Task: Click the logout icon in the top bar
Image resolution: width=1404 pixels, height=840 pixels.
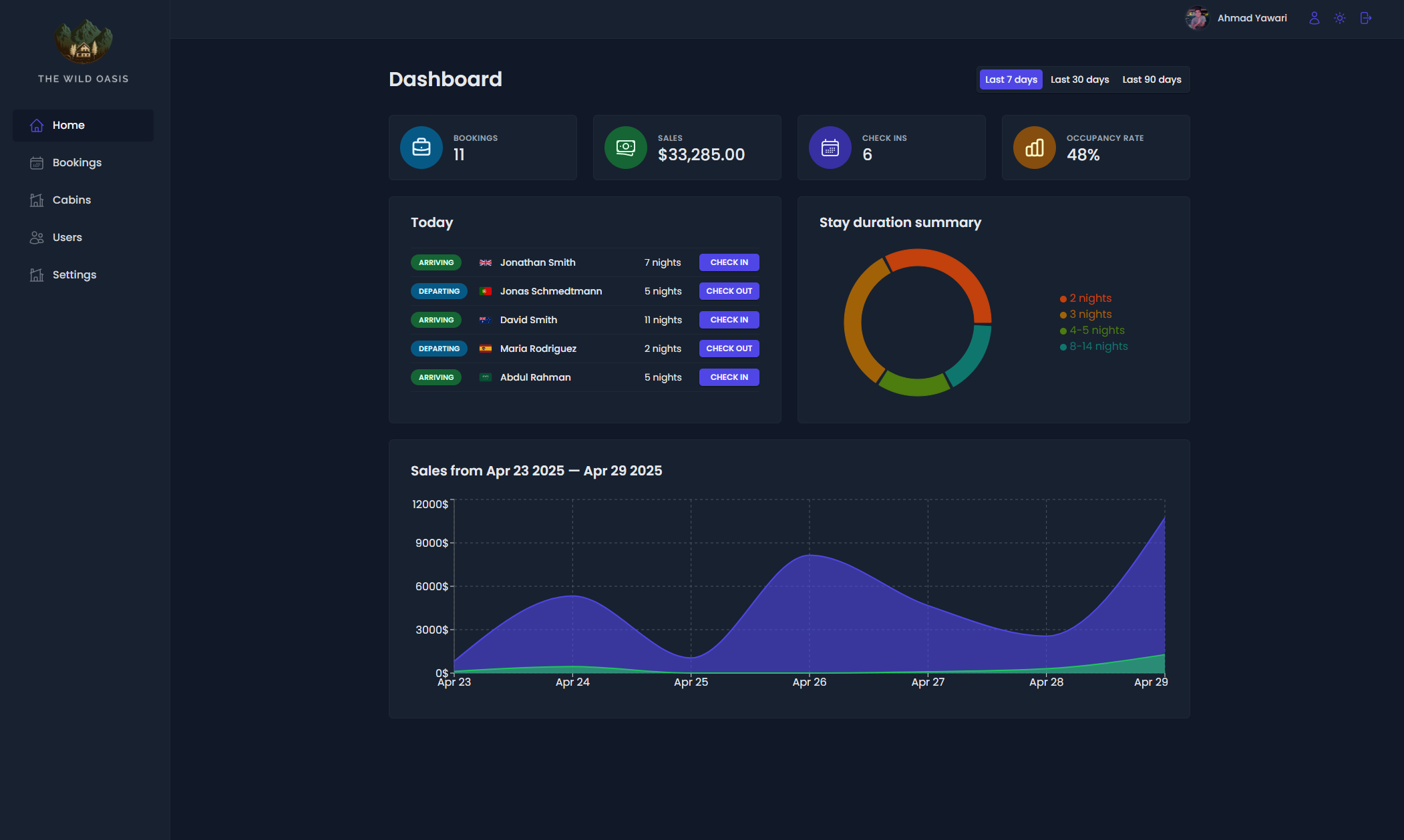Action: click(x=1366, y=18)
